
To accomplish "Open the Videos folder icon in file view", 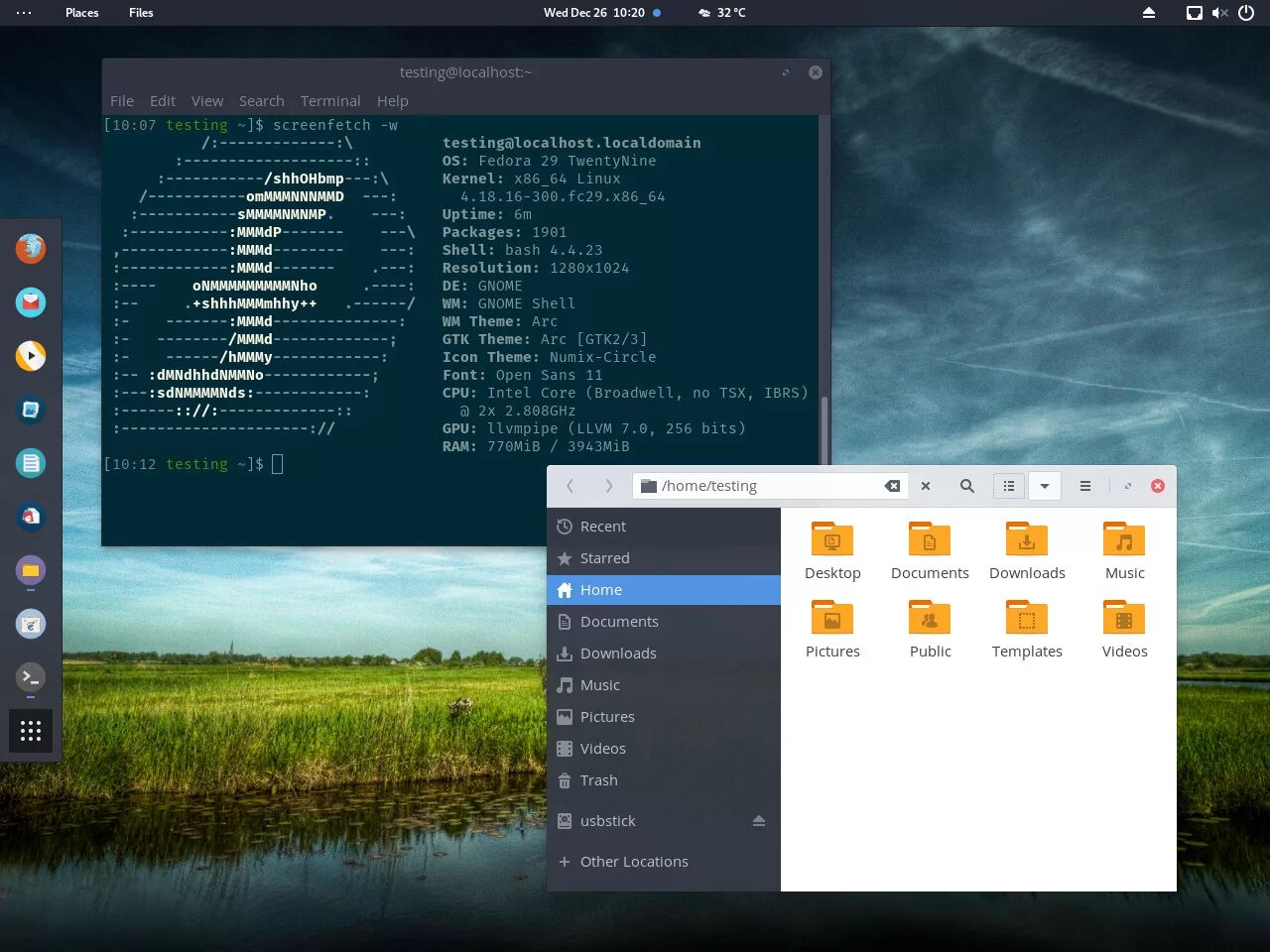I will (x=1124, y=629).
